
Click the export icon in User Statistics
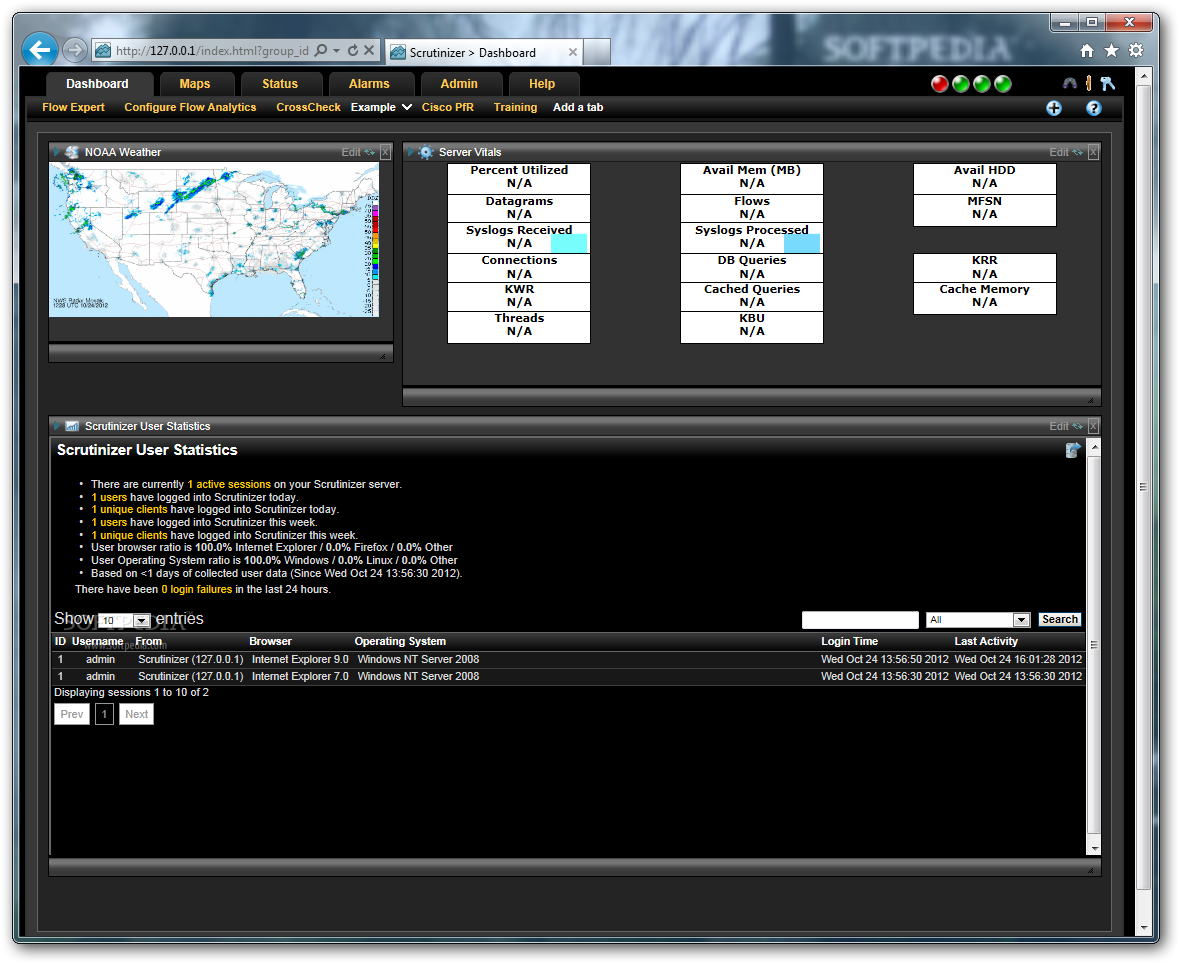[1073, 450]
